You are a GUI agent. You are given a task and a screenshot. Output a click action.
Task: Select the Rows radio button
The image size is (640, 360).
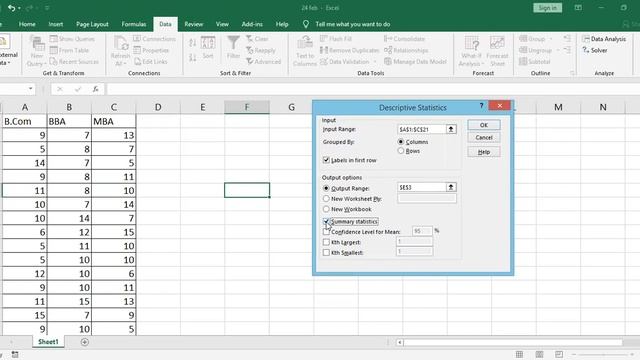tap(401, 151)
